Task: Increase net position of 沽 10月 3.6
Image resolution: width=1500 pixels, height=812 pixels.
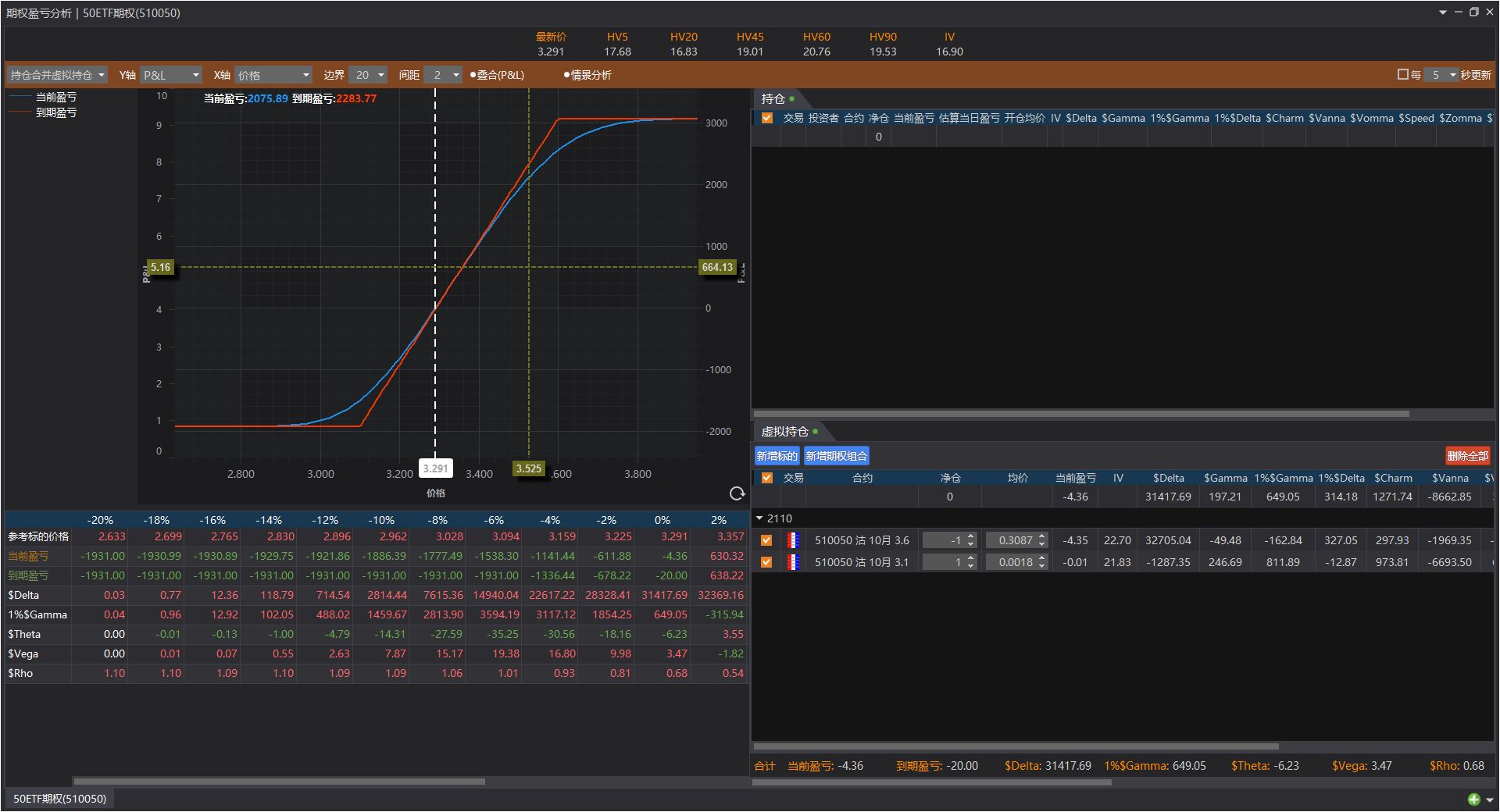Action: [971, 536]
